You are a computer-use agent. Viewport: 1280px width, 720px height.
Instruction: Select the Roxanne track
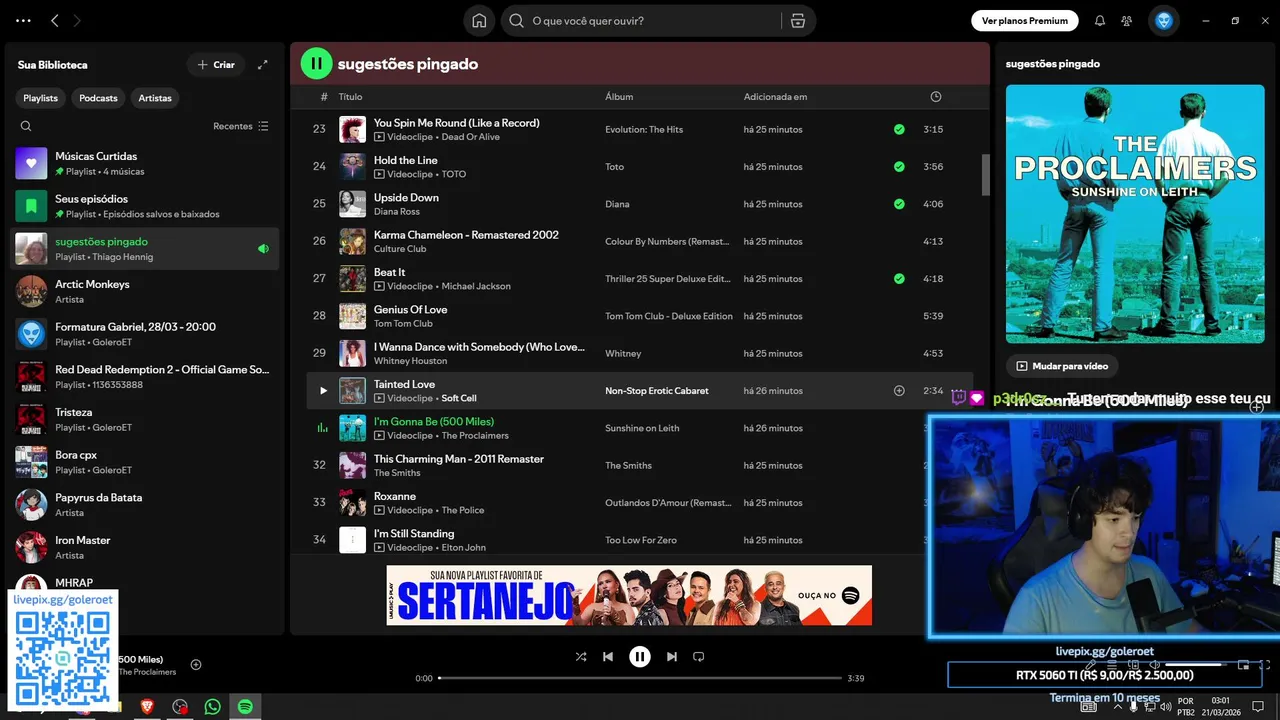pos(640,503)
